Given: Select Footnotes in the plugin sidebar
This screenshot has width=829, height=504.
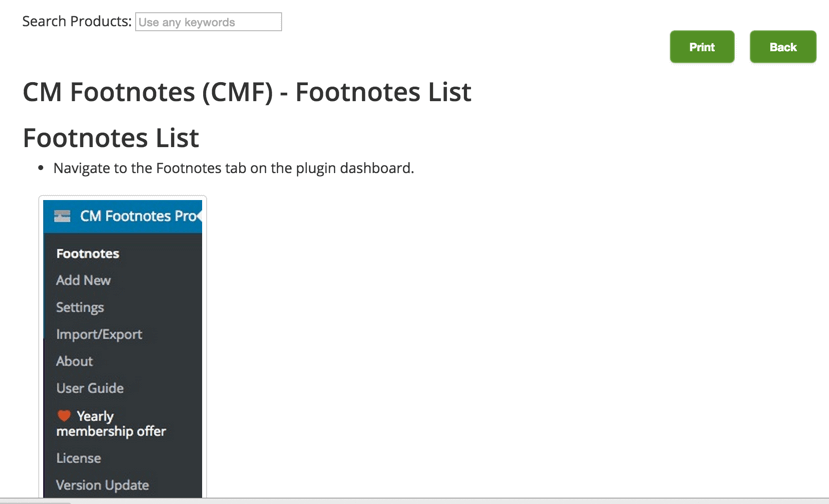Looking at the screenshot, I should (87, 254).
